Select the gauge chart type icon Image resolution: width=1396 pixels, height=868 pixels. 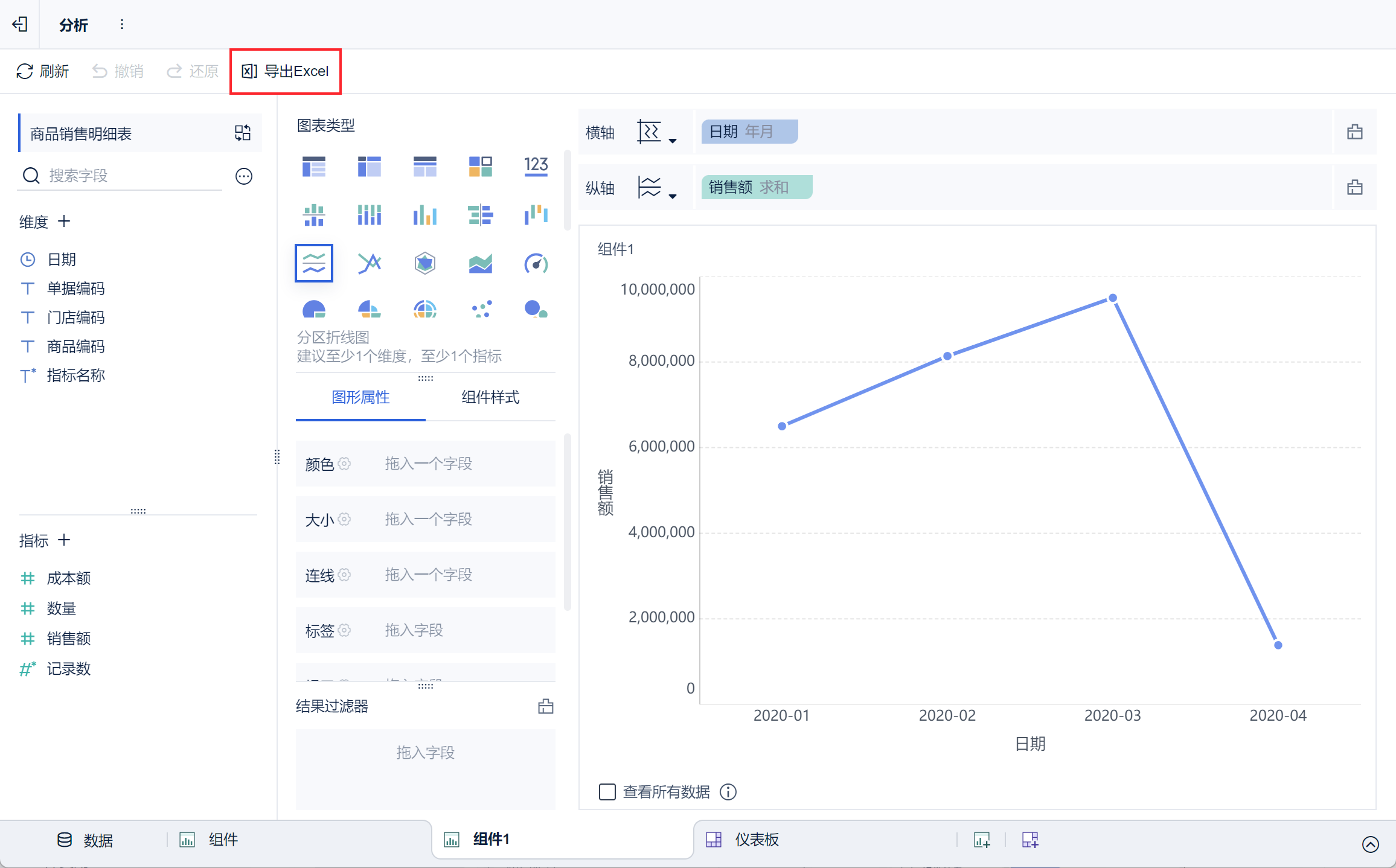536,264
